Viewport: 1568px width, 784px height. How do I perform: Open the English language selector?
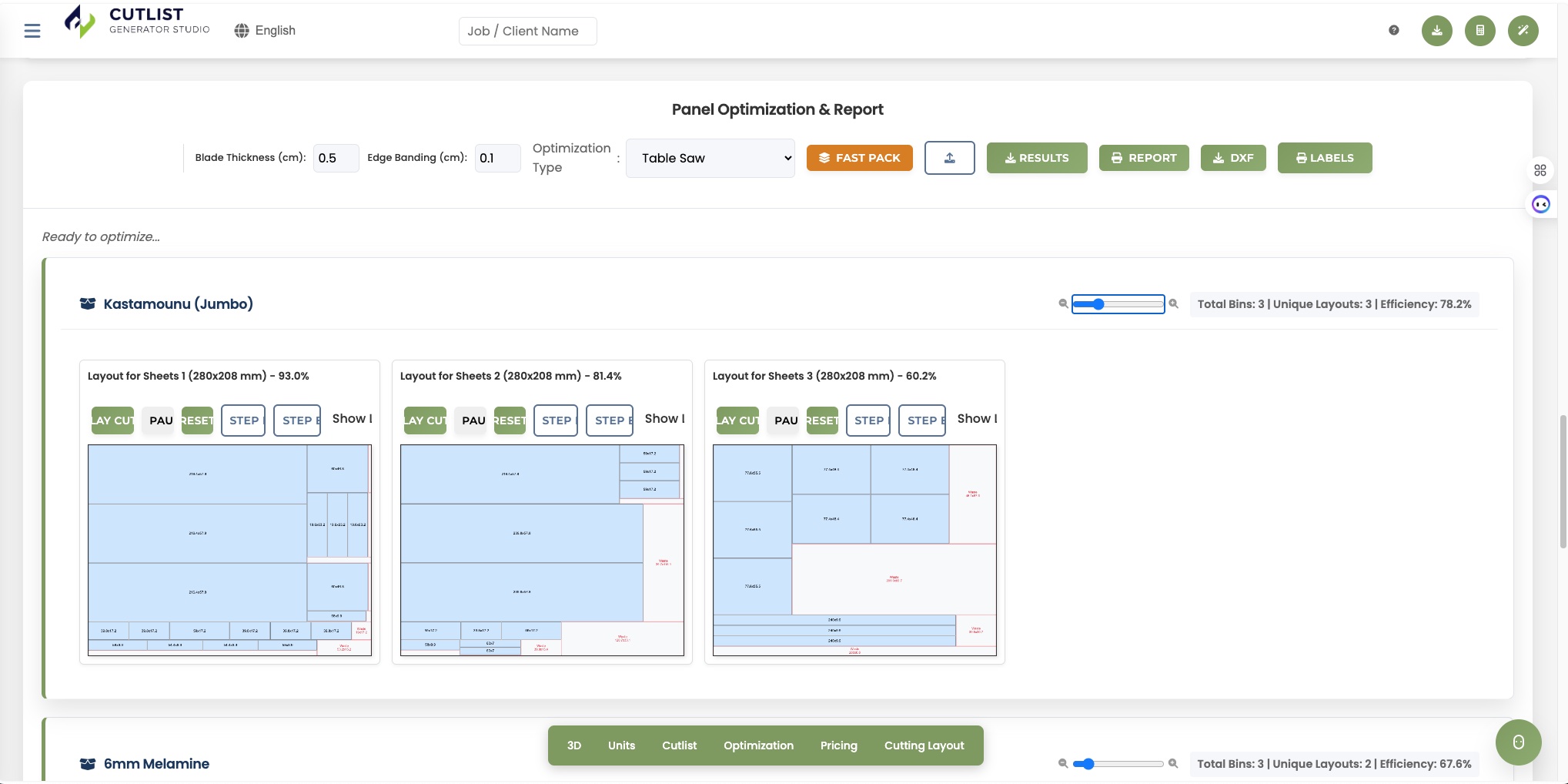click(265, 30)
